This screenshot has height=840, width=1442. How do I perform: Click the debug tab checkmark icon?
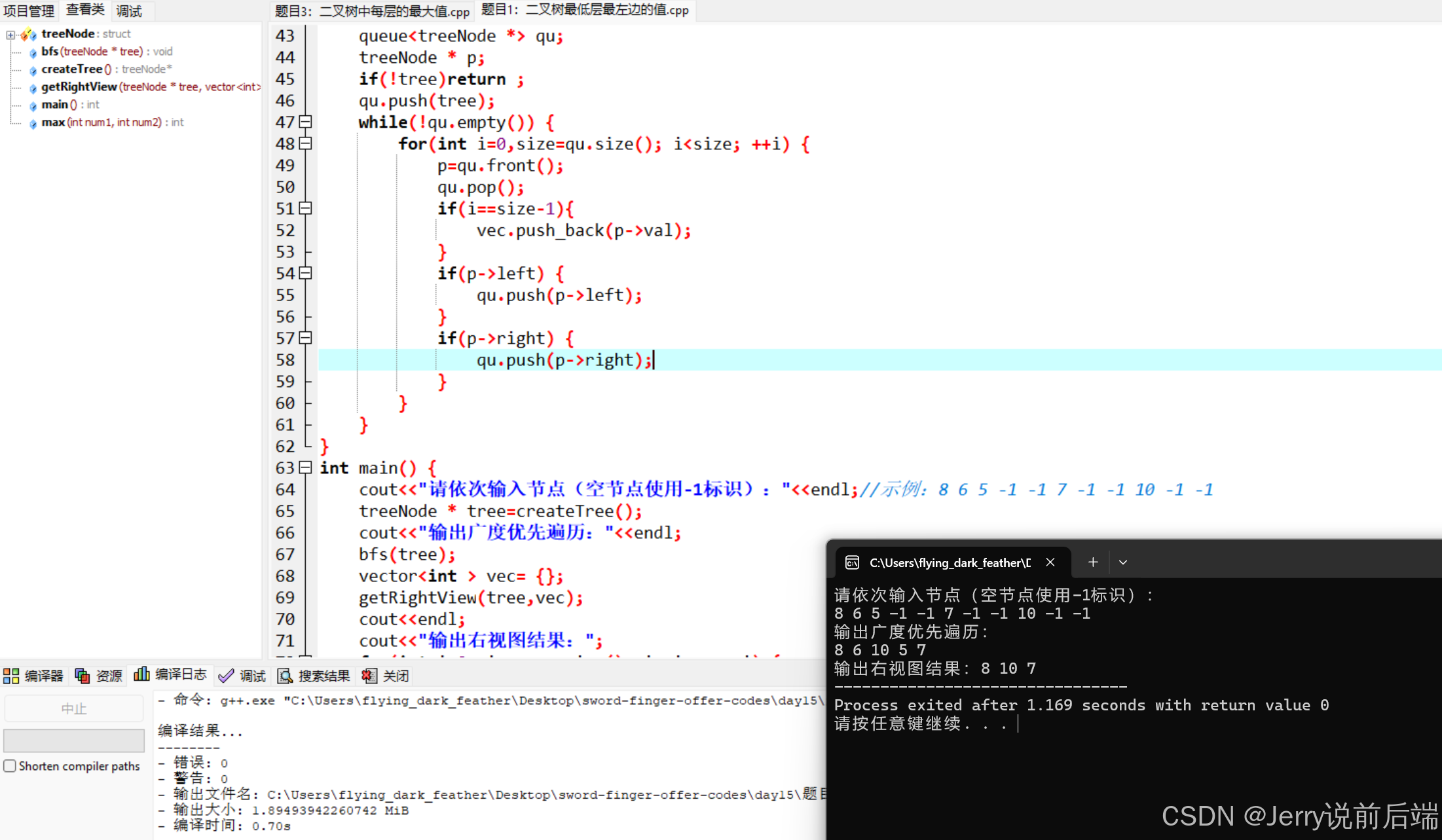coord(226,676)
